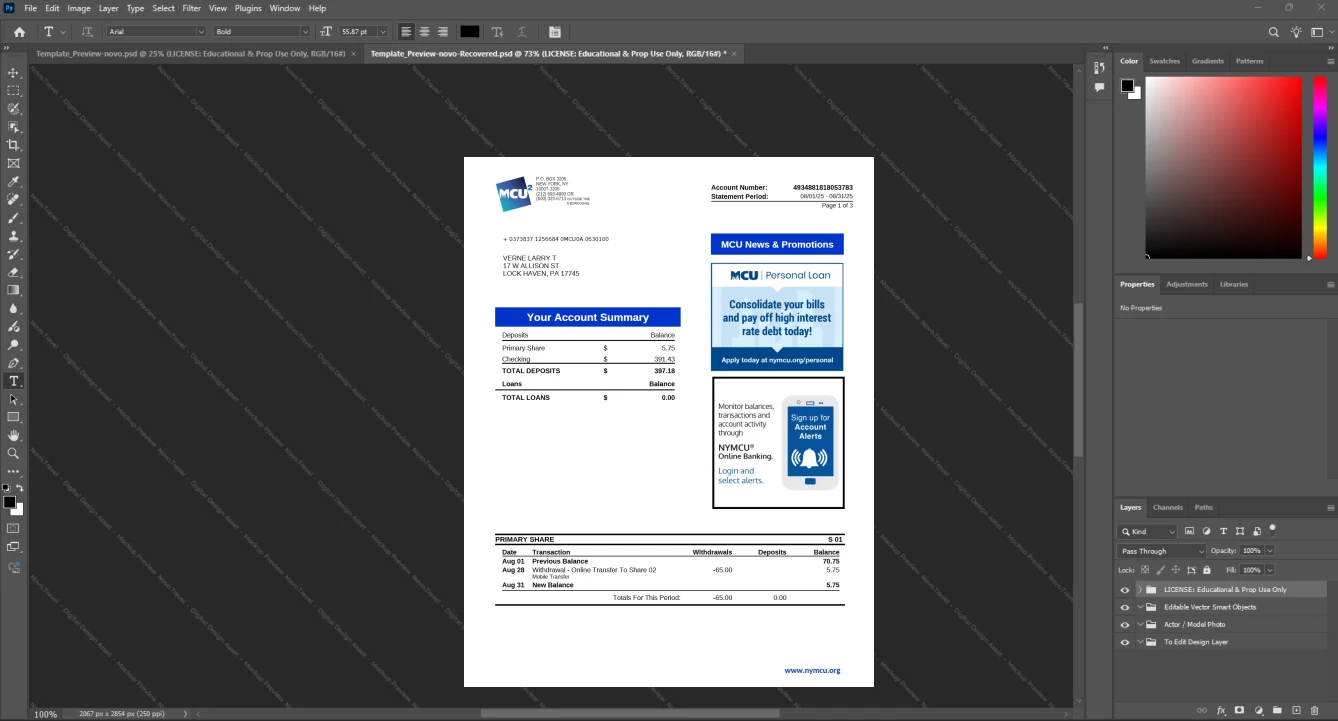Screen dimensions: 1338x721
Task: Left align text in options bar
Action: [406, 32]
